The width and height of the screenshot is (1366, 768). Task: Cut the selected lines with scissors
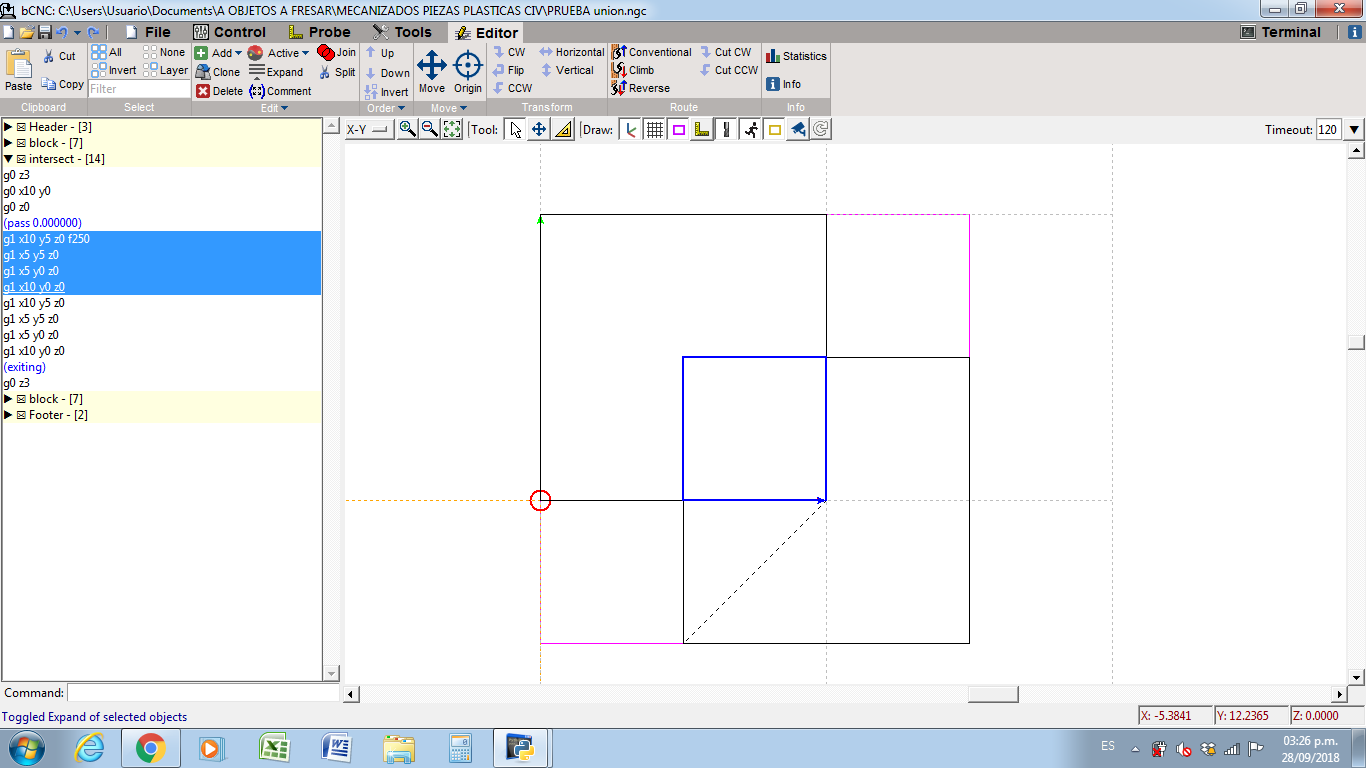[59, 56]
